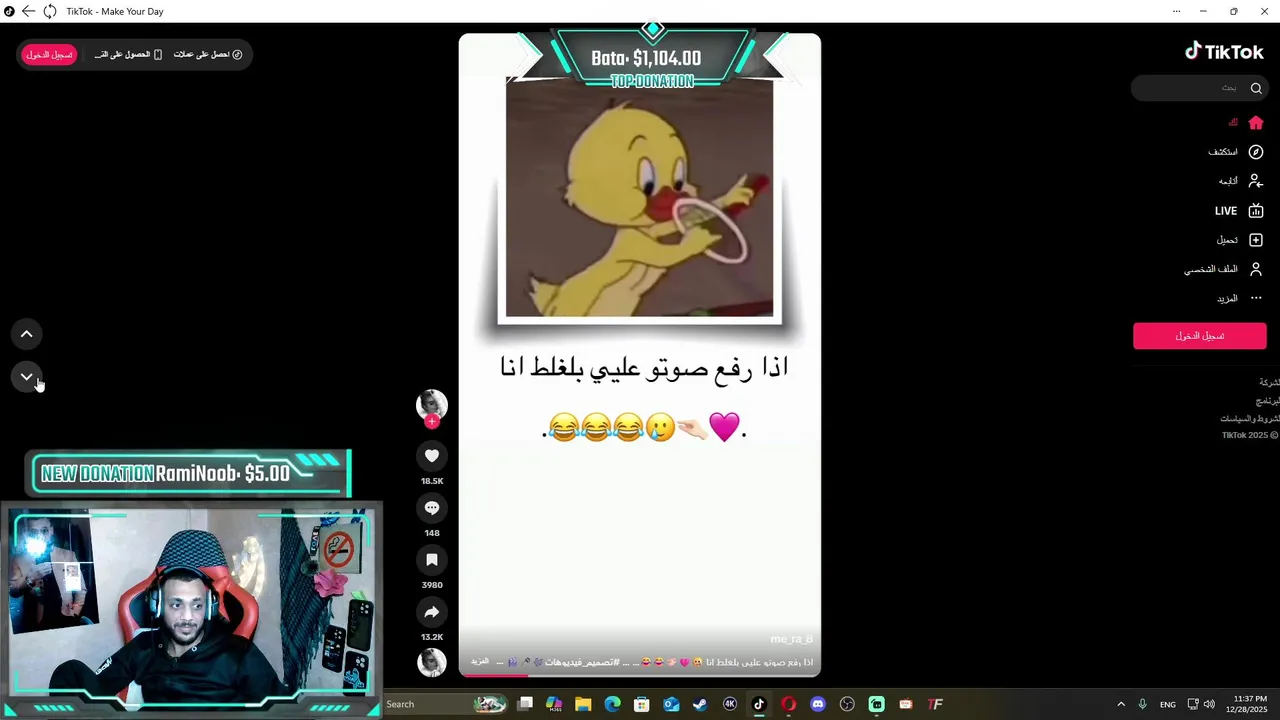This screenshot has height=720, width=1280.
Task: Expand the sidebar المزيد more menu
Action: [1240, 298]
